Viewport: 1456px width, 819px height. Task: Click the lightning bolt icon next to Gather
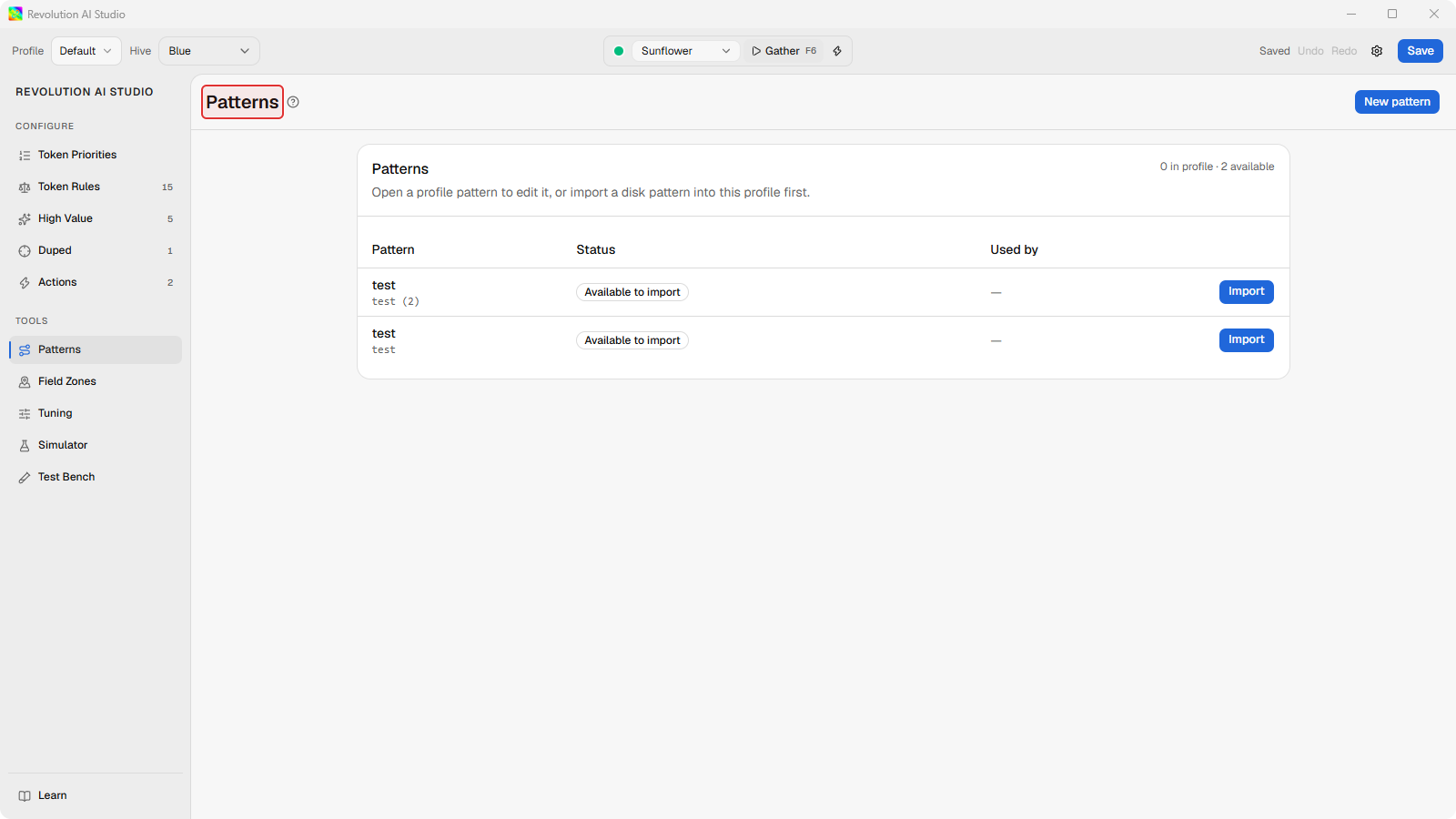point(837,51)
